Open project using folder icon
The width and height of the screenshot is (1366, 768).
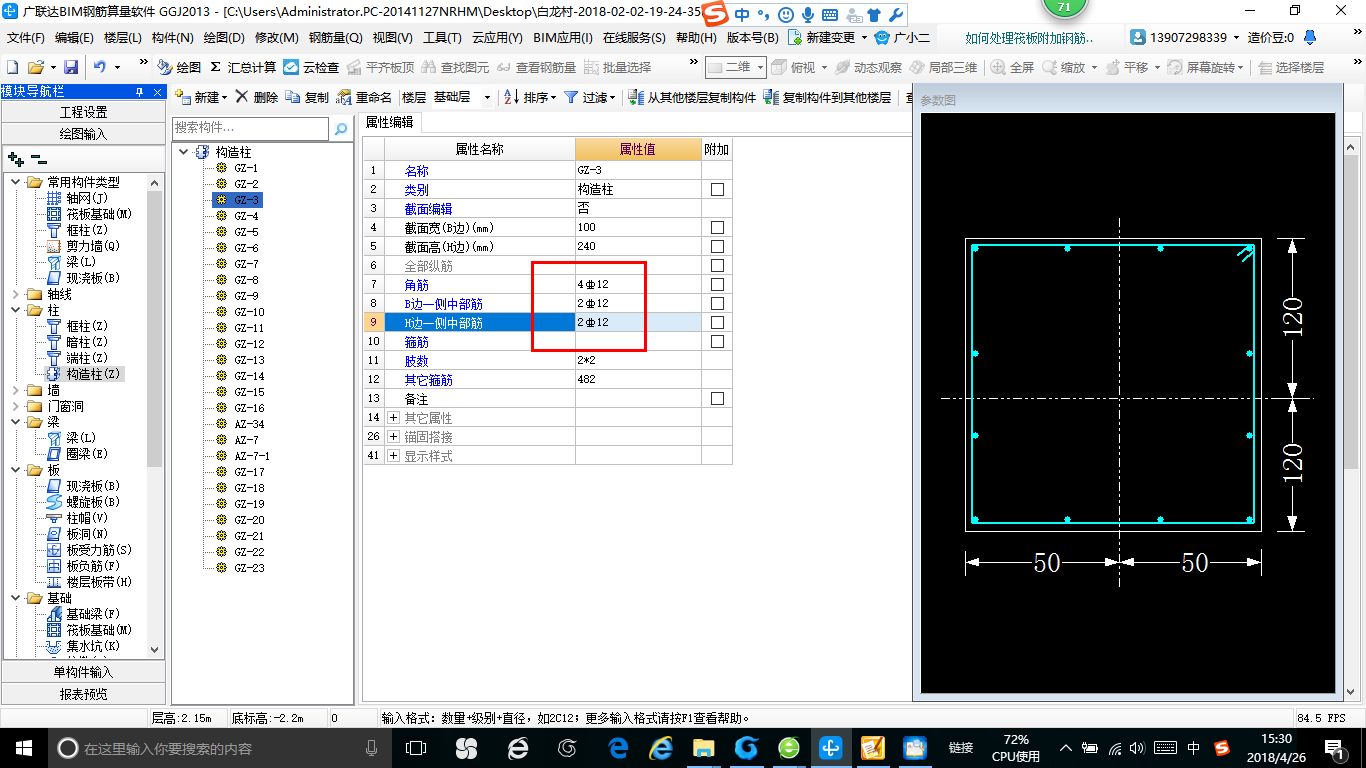pyautogui.click(x=35, y=67)
